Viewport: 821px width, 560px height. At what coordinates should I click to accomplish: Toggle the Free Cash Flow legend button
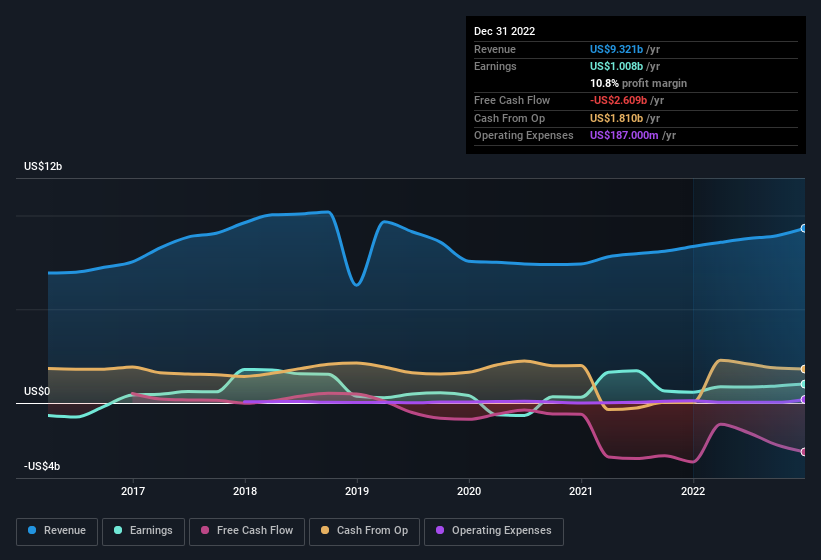click(x=247, y=531)
